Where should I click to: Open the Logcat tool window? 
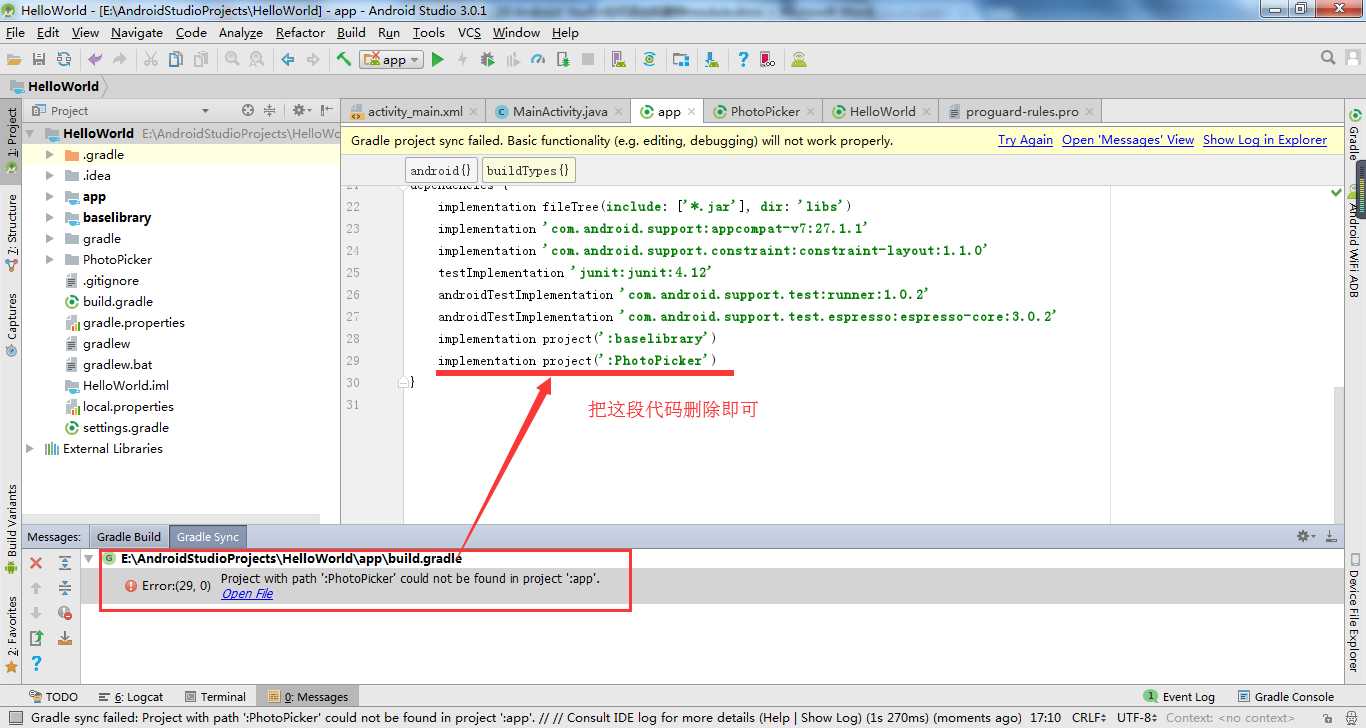(x=131, y=697)
